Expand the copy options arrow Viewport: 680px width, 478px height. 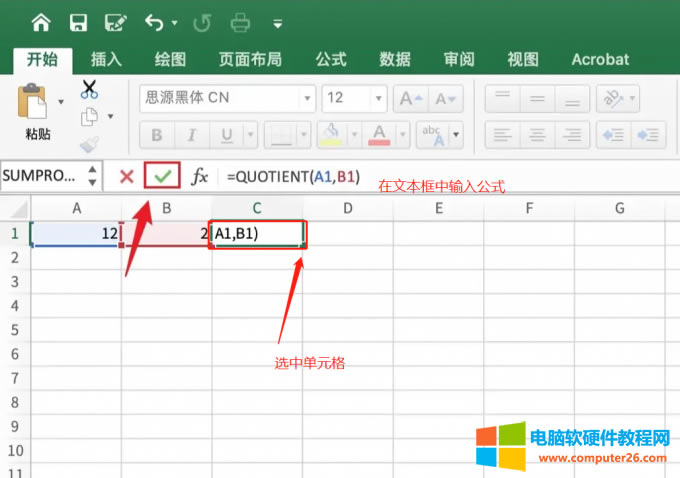point(110,116)
